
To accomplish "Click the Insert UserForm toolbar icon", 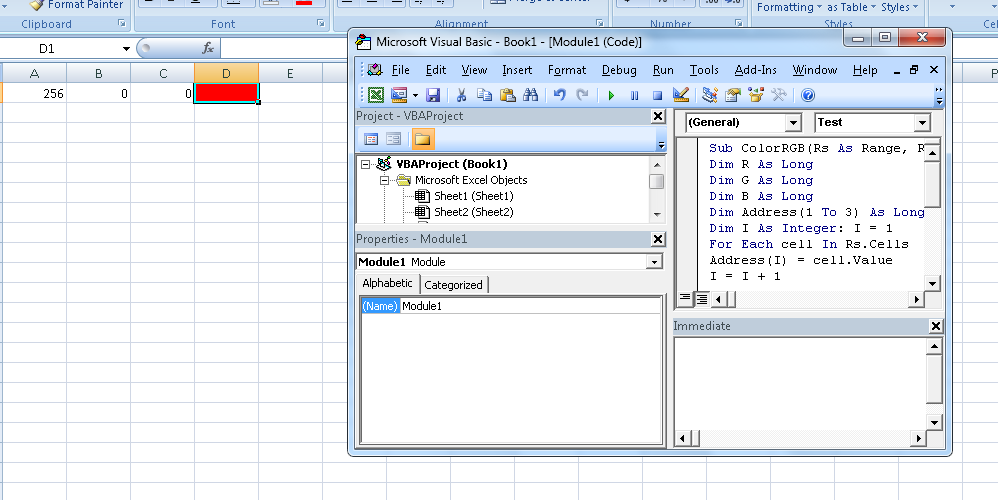I will pyautogui.click(x=399, y=95).
